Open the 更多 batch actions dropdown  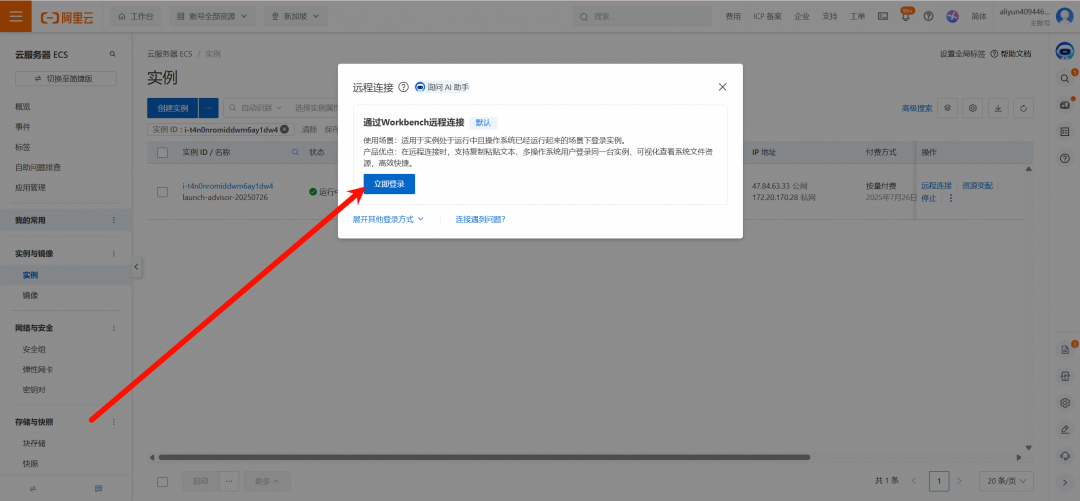pos(267,481)
